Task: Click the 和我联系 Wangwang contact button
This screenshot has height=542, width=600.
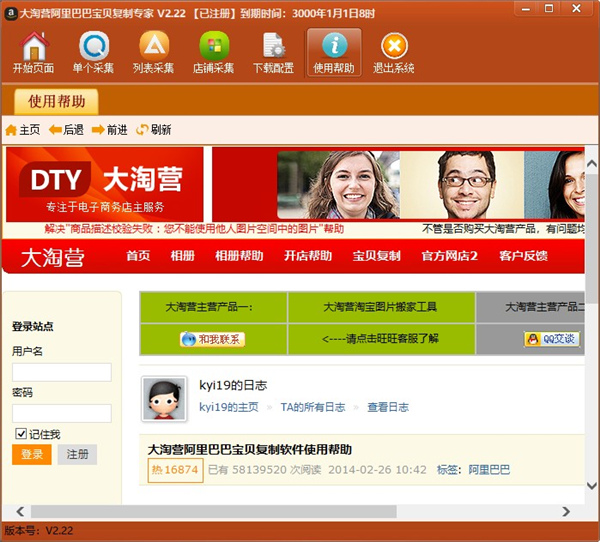Action: [213, 339]
